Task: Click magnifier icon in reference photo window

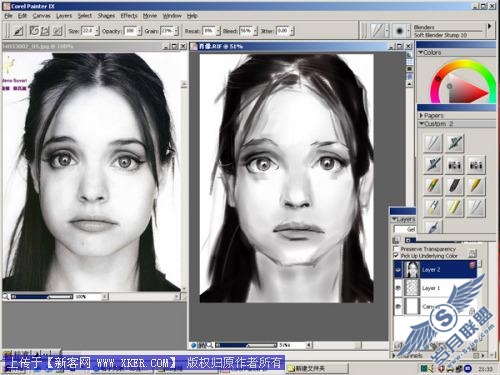Action: click(x=6, y=296)
